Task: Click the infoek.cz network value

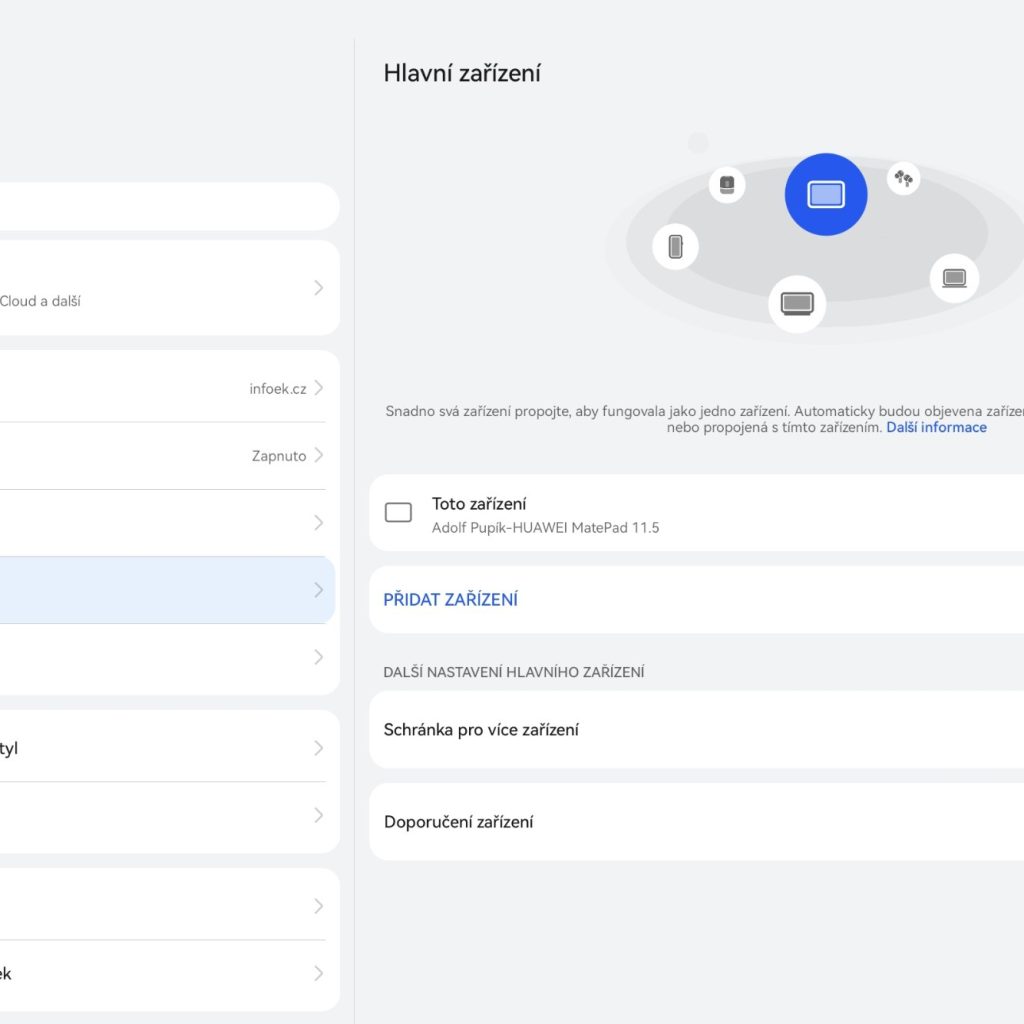Action: [x=278, y=389]
